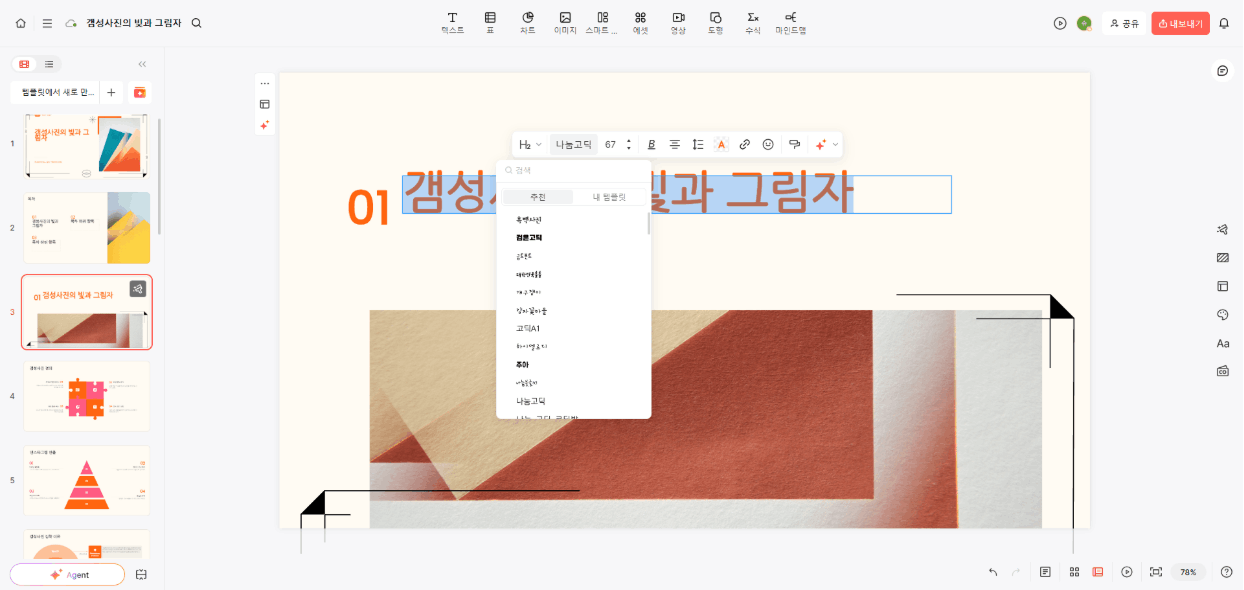Choose the 나눔고딕 font in list

[530, 401]
